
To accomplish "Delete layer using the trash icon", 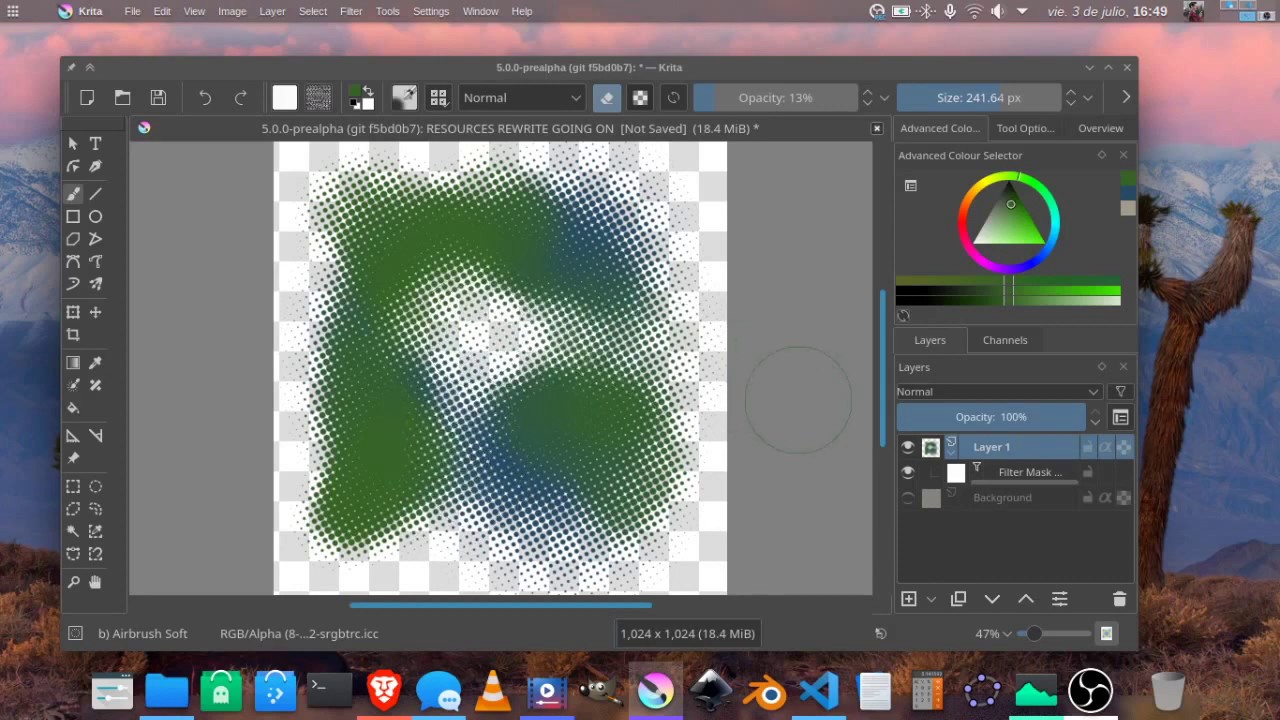I will point(1119,599).
